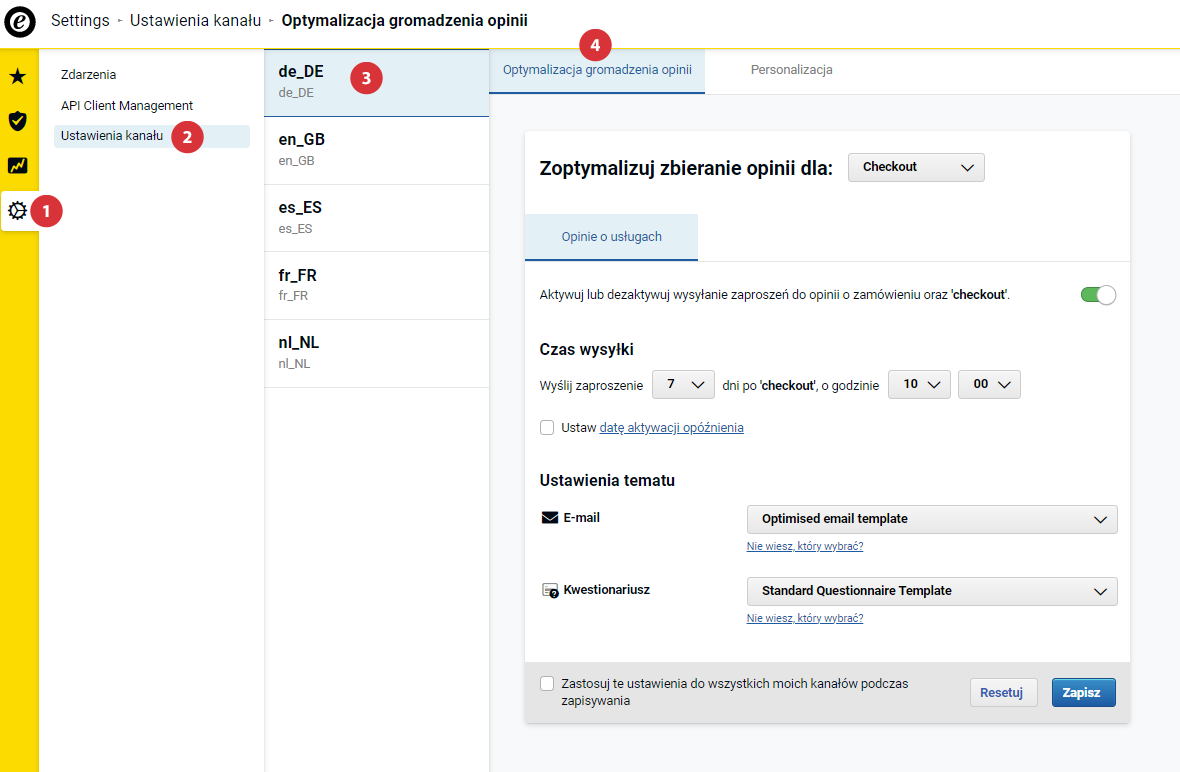Switch to the Personalizacja tab
Viewport: 1180px width, 772px height.
(x=792, y=70)
